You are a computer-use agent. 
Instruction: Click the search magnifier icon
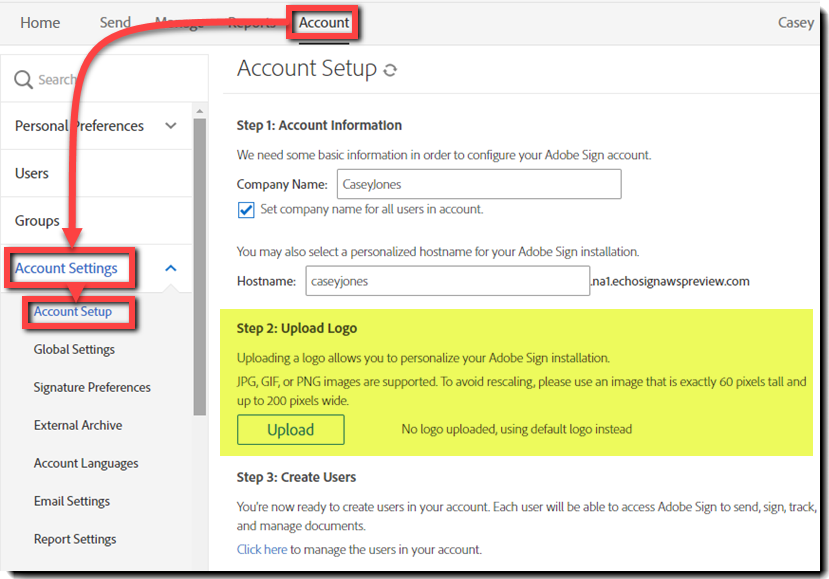(24, 79)
